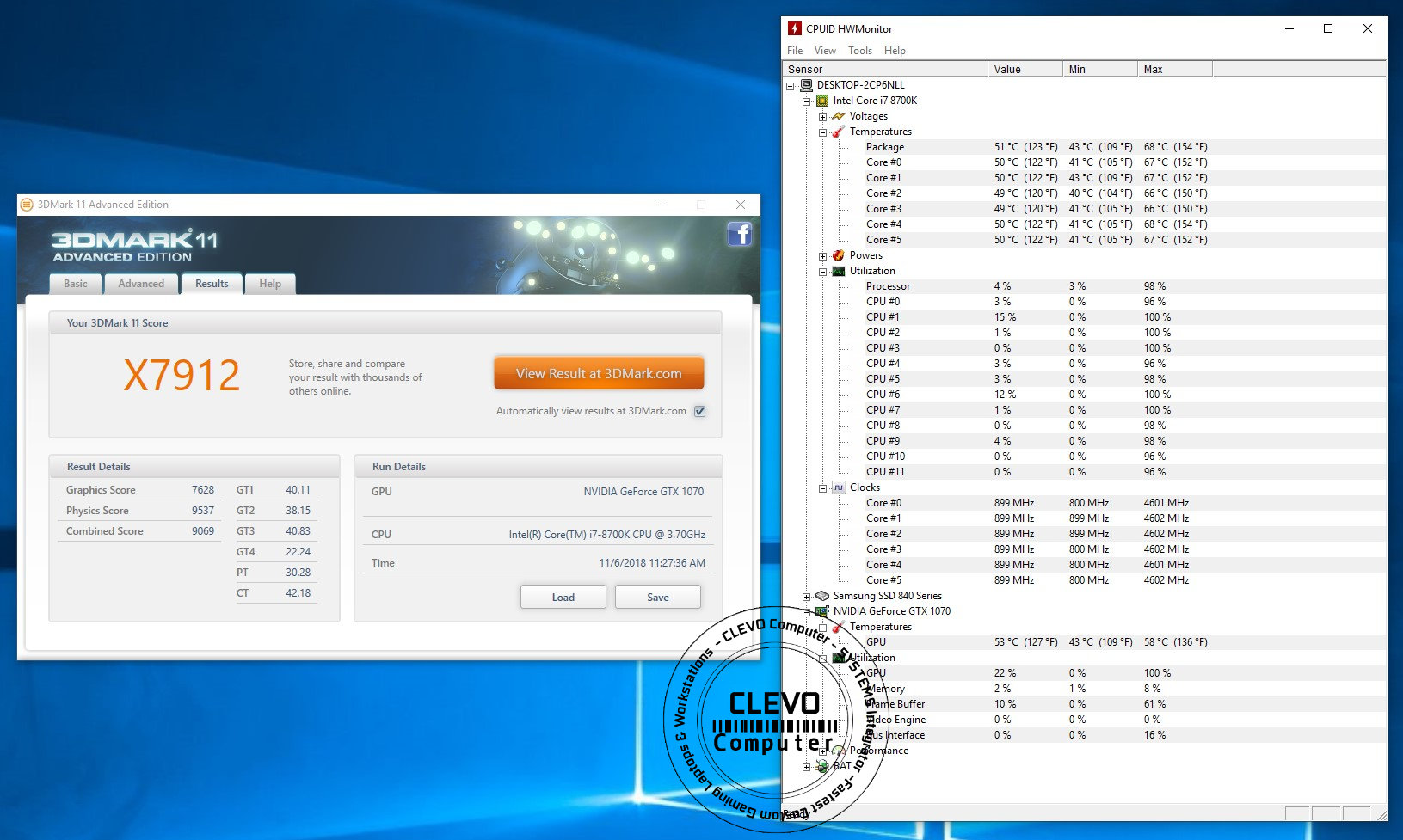The width and height of the screenshot is (1403, 840).
Task: Click the GT4 result 22.24
Action: click(298, 552)
